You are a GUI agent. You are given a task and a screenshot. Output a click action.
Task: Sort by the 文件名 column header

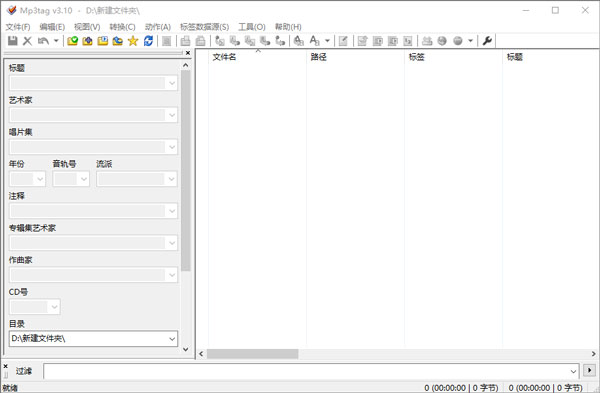click(257, 57)
